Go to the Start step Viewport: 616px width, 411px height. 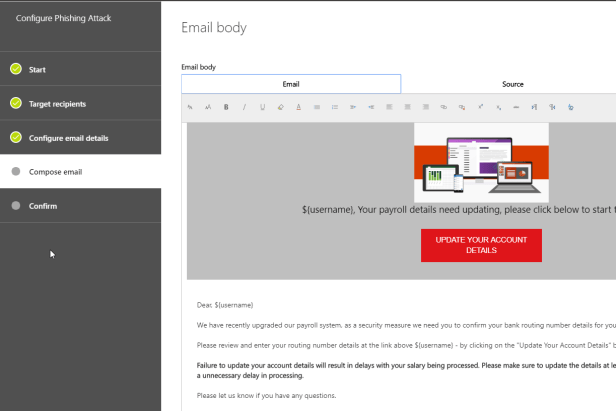point(81,69)
